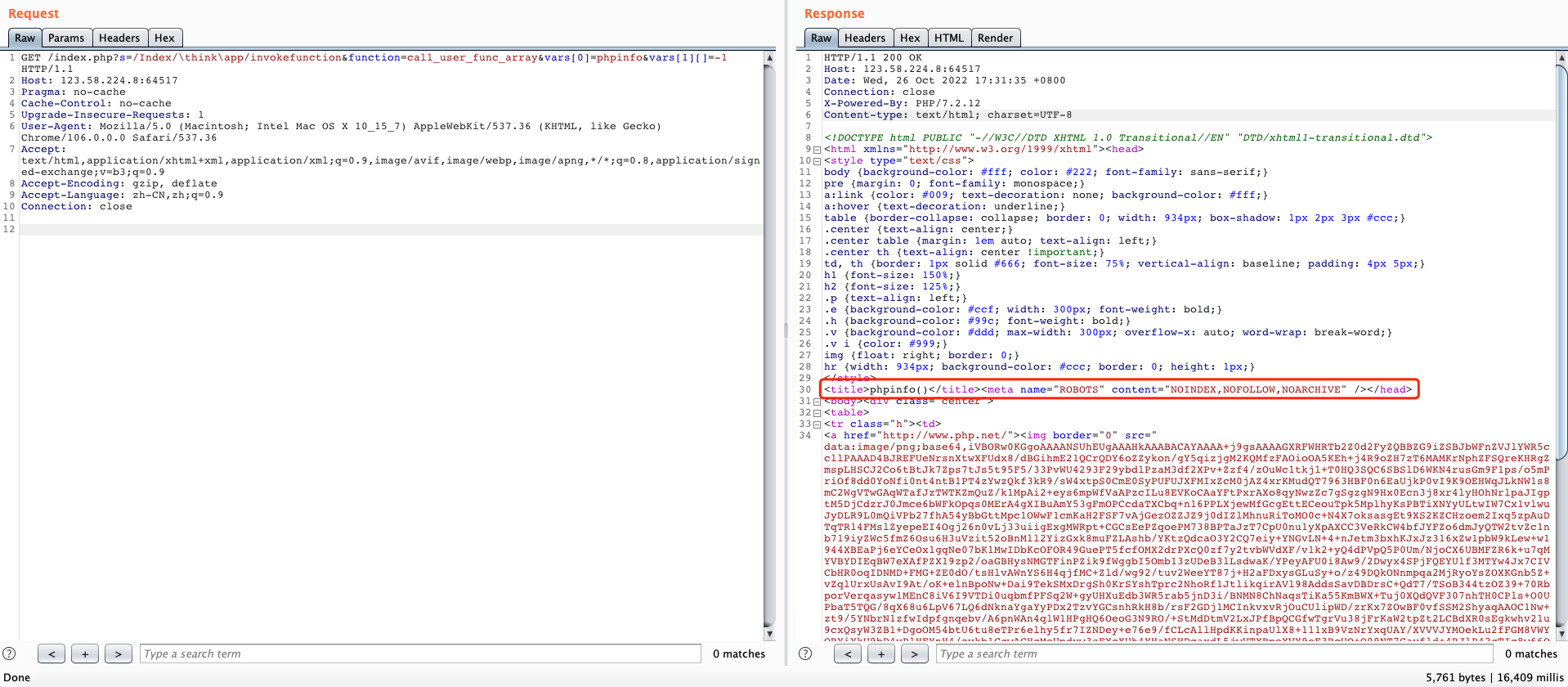1568x687 pixels.
Task: Click the help icon below the Request panel
Action: coord(10,653)
